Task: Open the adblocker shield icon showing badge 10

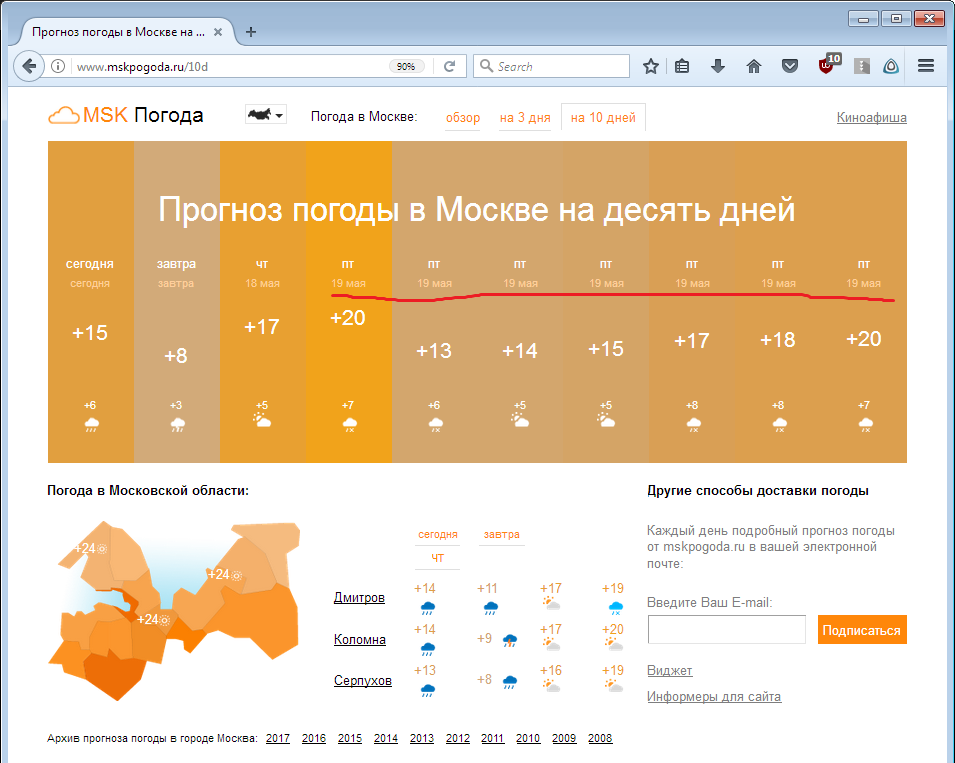Action: (826, 65)
